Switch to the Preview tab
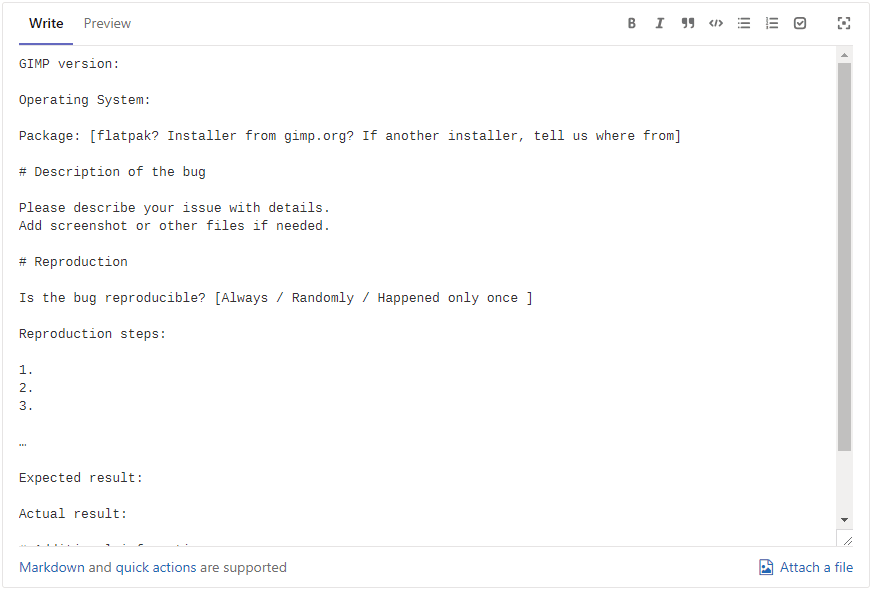Screen dimensions: 872x590 107,23
